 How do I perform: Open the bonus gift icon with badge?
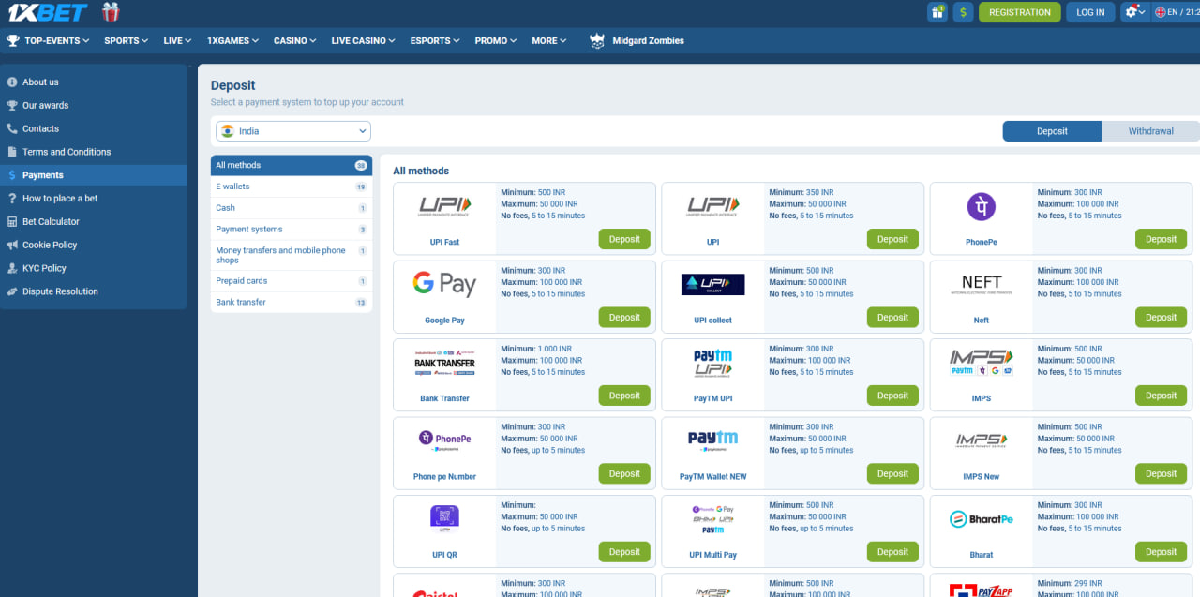pos(937,12)
